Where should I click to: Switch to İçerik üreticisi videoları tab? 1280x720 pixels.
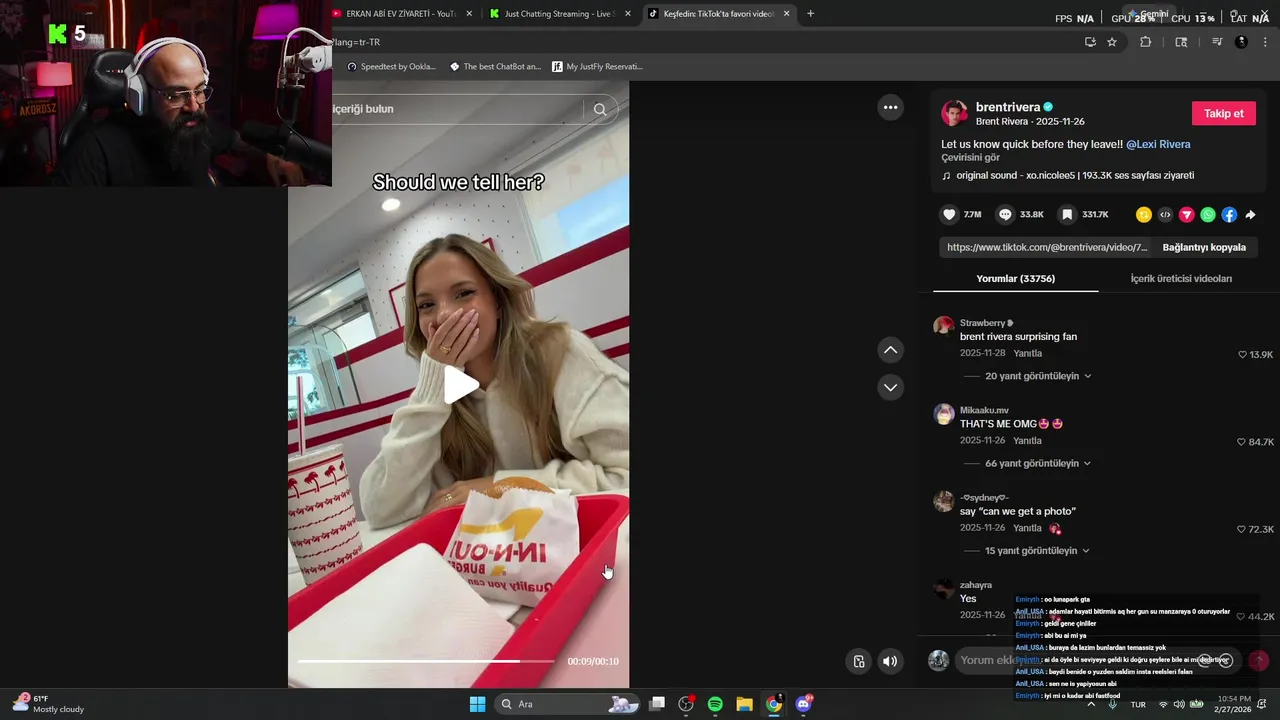click(1181, 278)
